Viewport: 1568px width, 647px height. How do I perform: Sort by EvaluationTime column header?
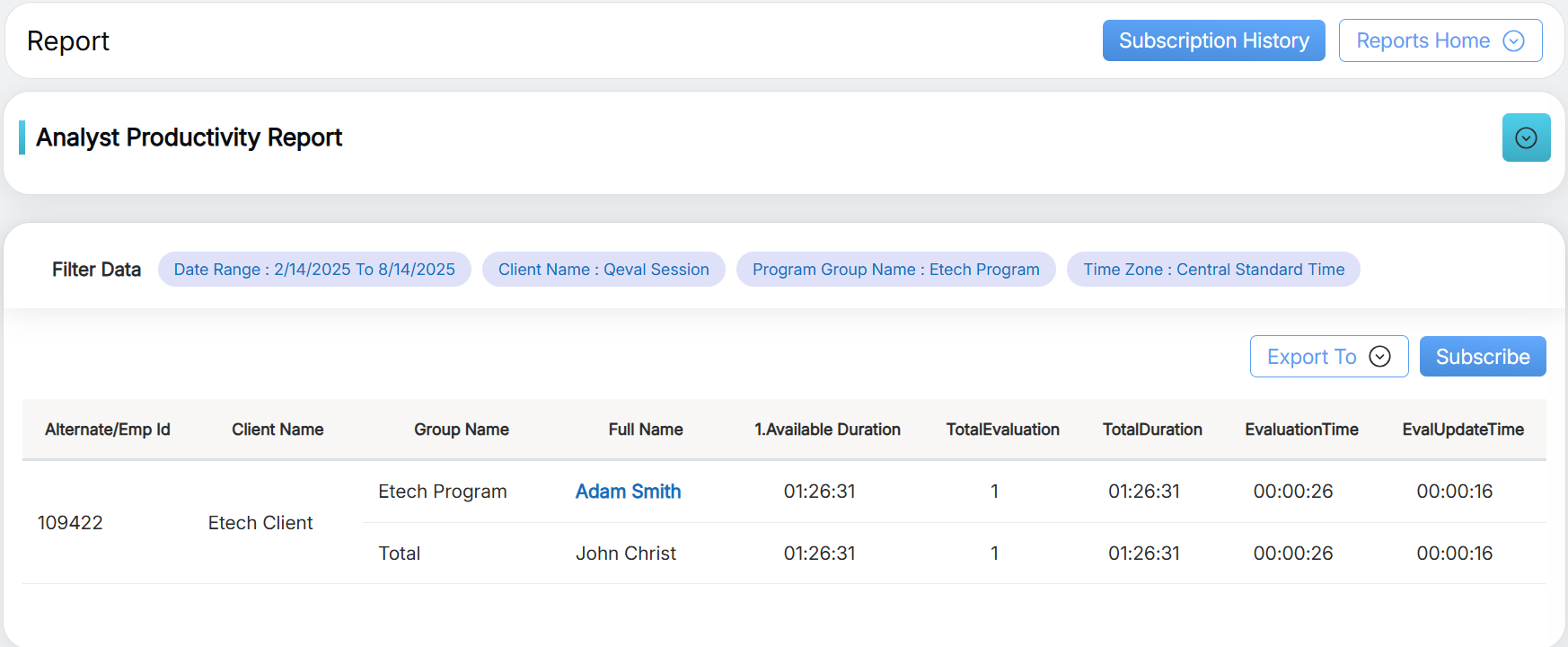[x=1301, y=430]
